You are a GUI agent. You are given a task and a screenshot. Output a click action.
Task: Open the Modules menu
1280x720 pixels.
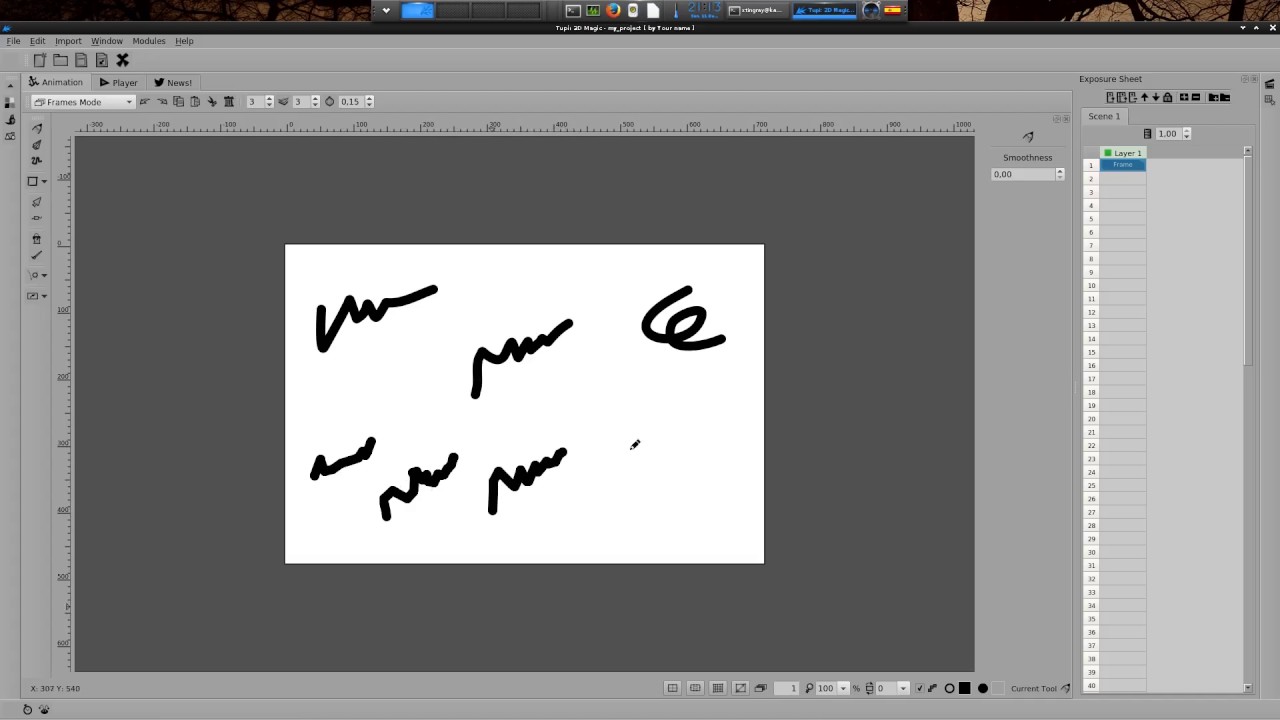[149, 41]
